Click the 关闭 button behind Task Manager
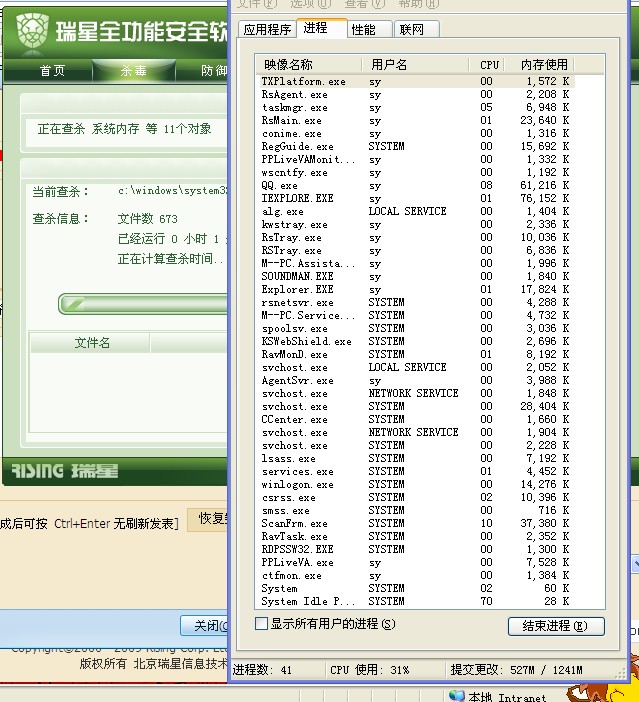639x702 pixels. point(204,625)
